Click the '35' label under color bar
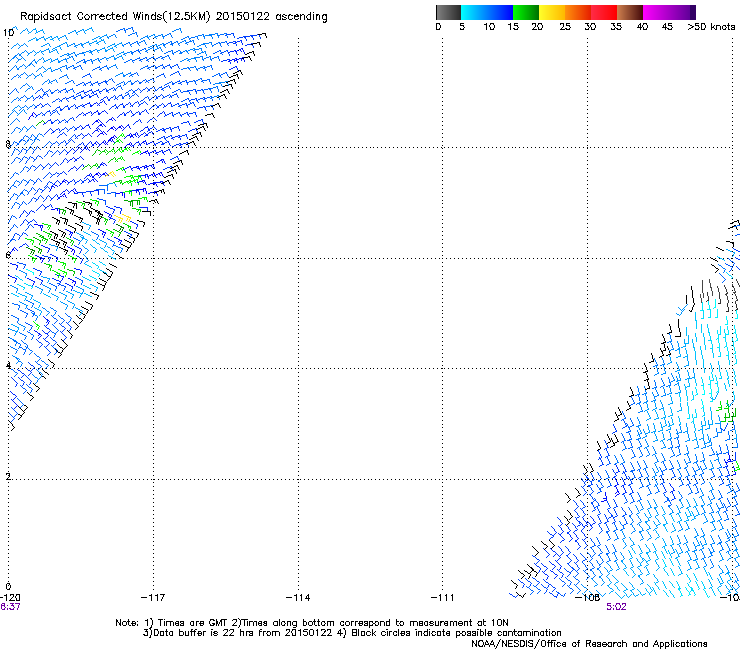The image size is (740, 650). coord(616,27)
